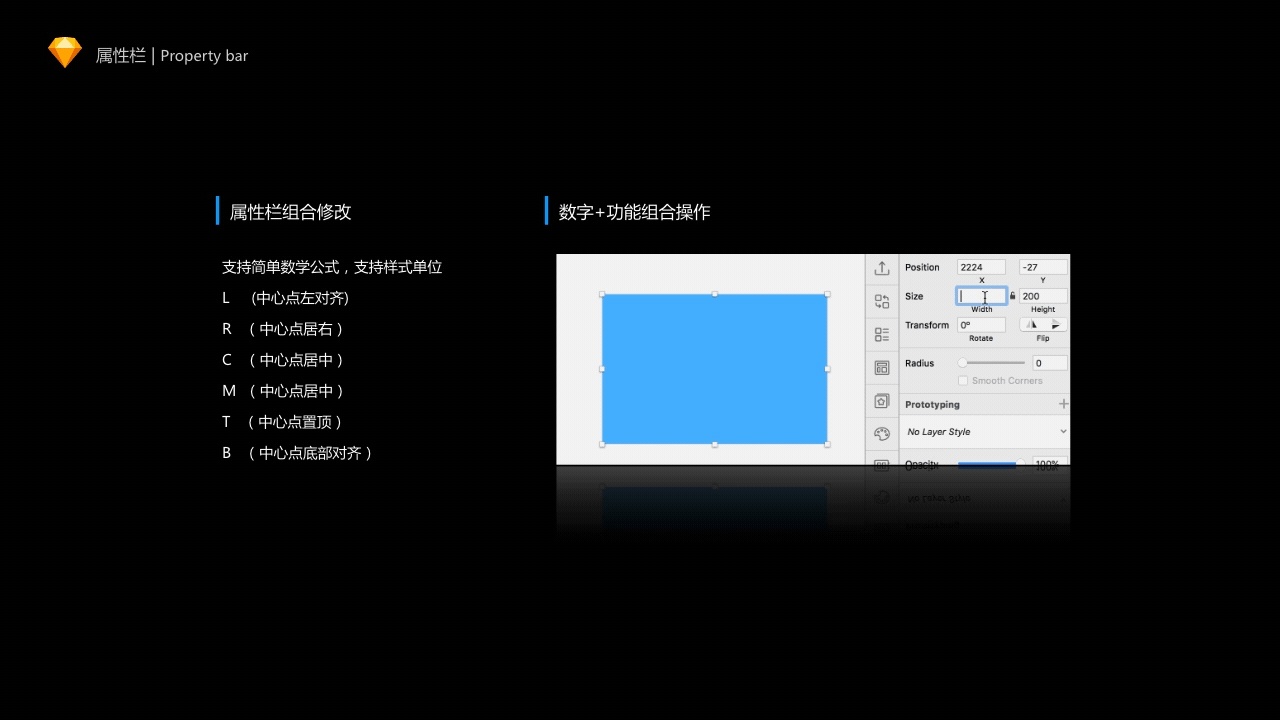Image resolution: width=1280 pixels, height=720 pixels.
Task: Click the '数字+功能组合操作' heading
Action: [x=634, y=212]
